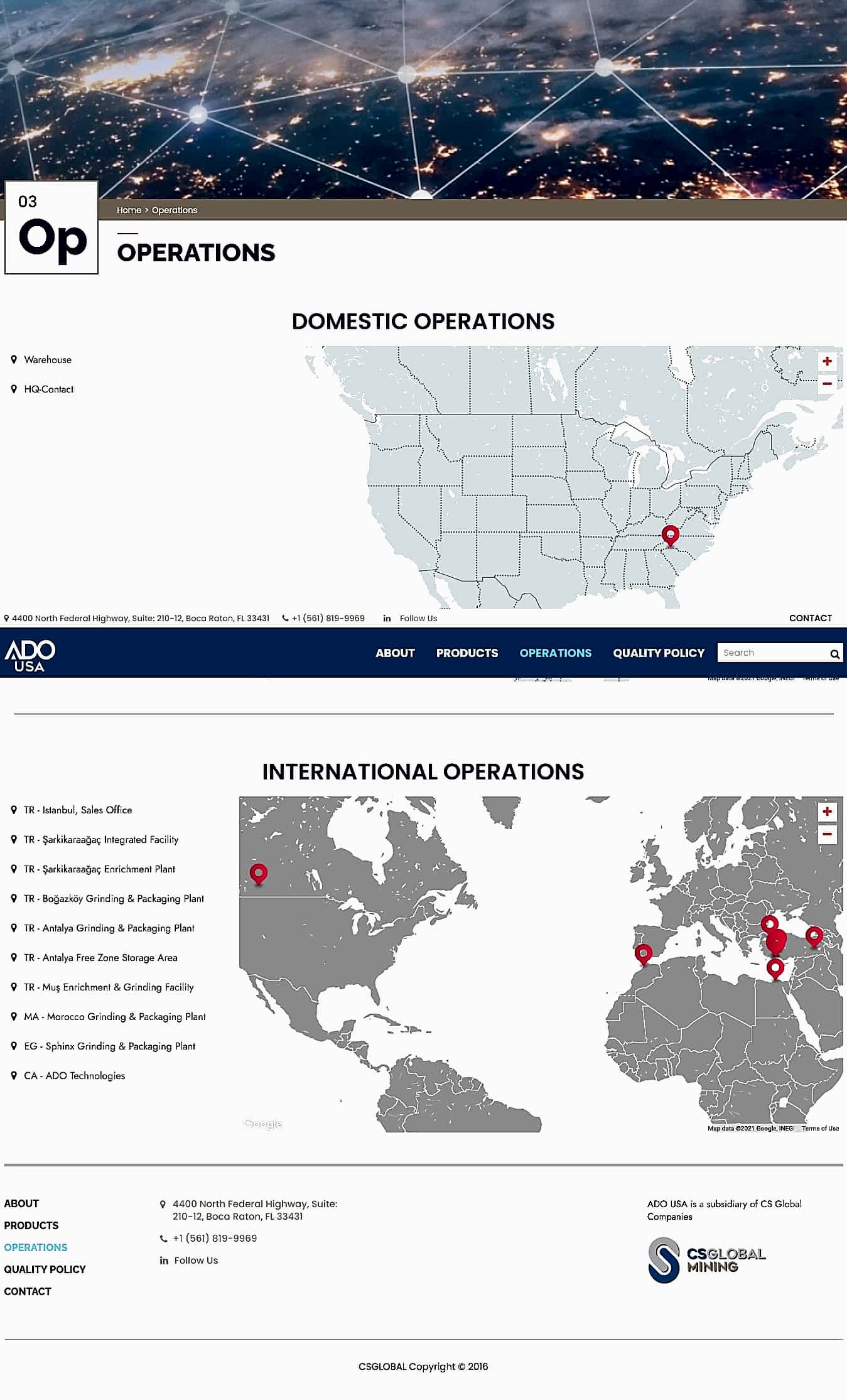Select the Morocco map marker pin

(643, 953)
